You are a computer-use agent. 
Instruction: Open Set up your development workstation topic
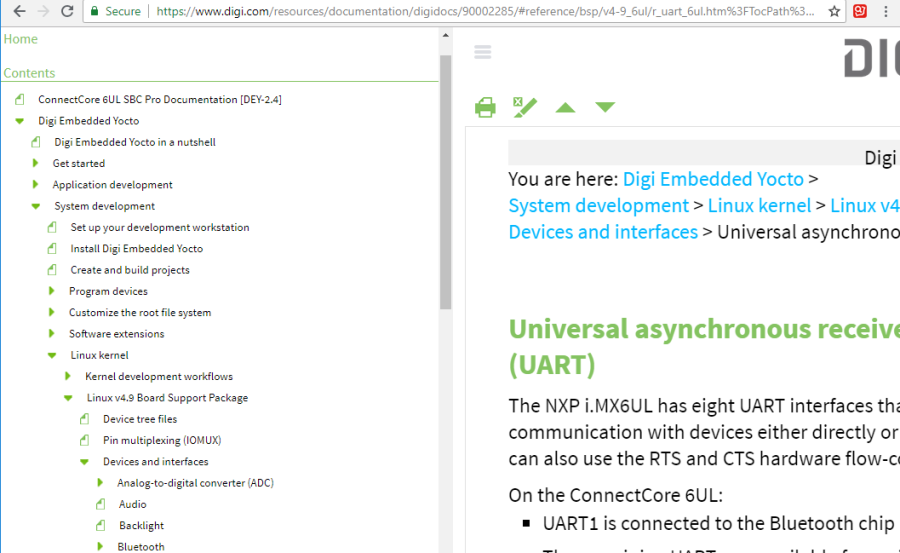click(x=160, y=227)
